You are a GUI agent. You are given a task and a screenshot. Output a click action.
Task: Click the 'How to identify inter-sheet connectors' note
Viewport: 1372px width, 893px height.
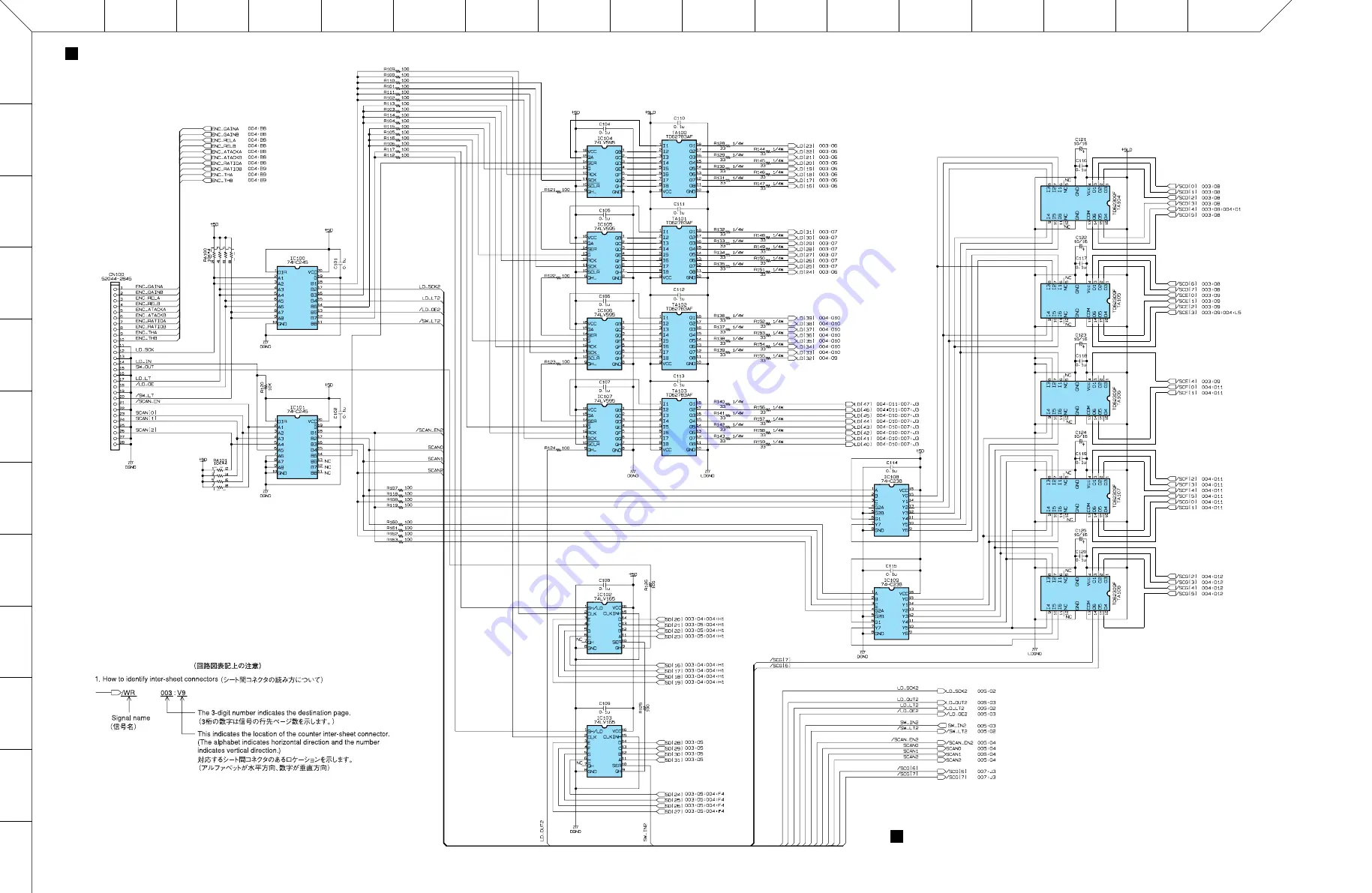(x=209, y=679)
